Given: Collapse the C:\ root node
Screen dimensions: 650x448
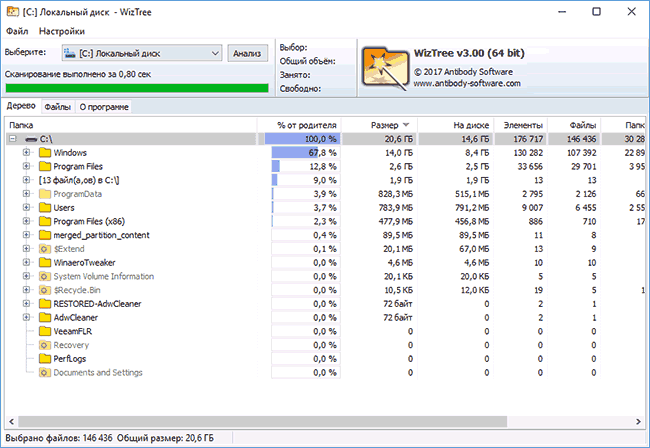Looking at the screenshot, I should click(12, 139).
